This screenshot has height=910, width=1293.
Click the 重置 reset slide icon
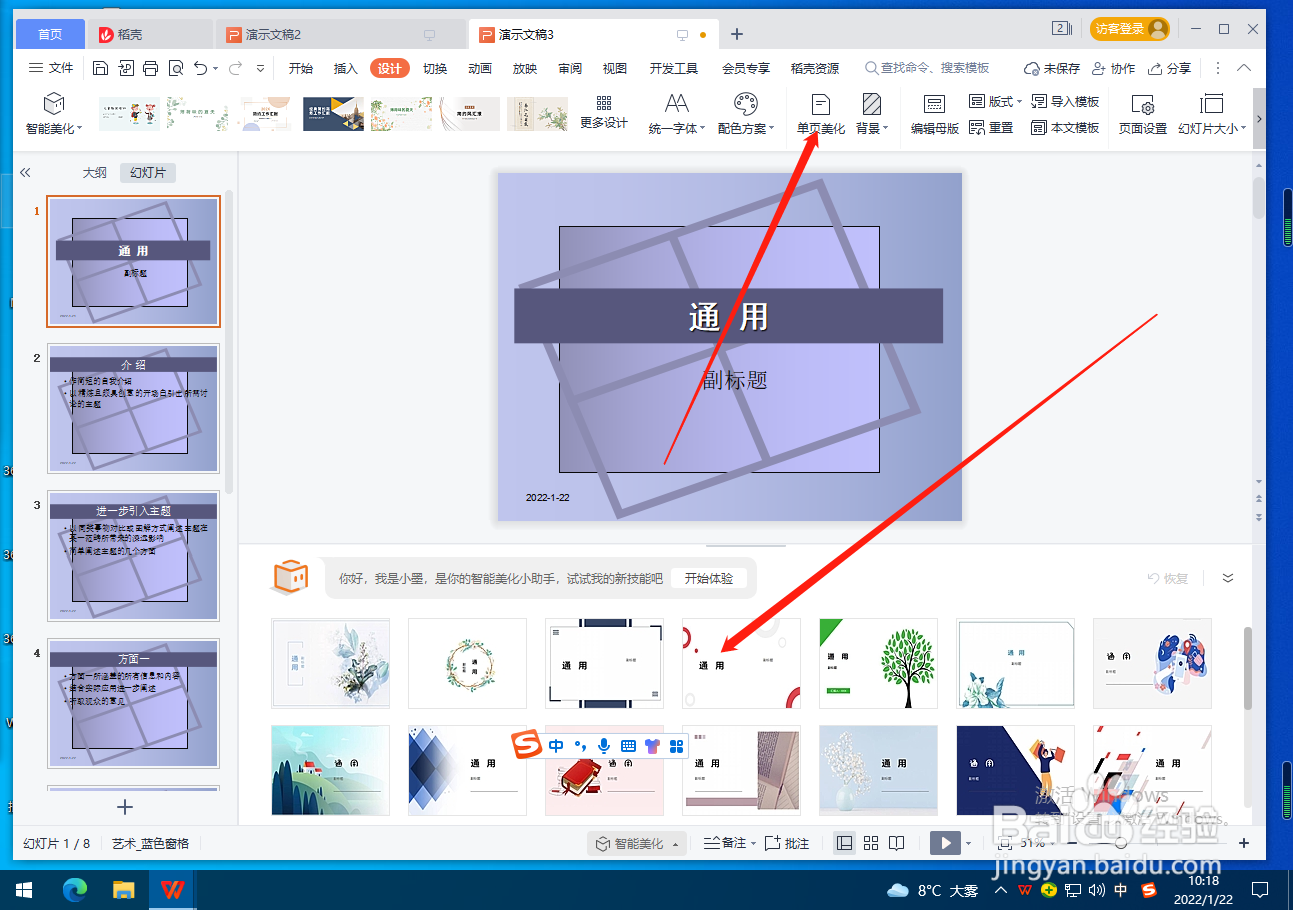tap(999, 127)
